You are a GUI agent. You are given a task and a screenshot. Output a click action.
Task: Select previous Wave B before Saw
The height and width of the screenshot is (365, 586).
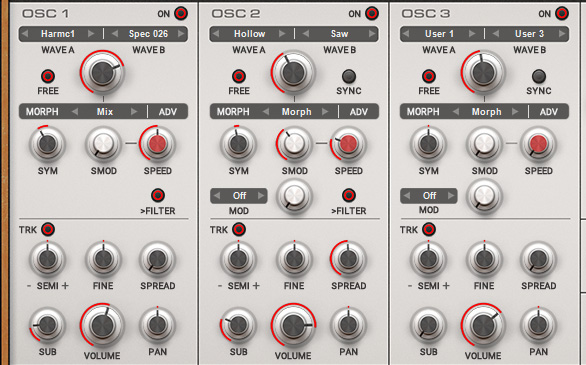point(305,34)
